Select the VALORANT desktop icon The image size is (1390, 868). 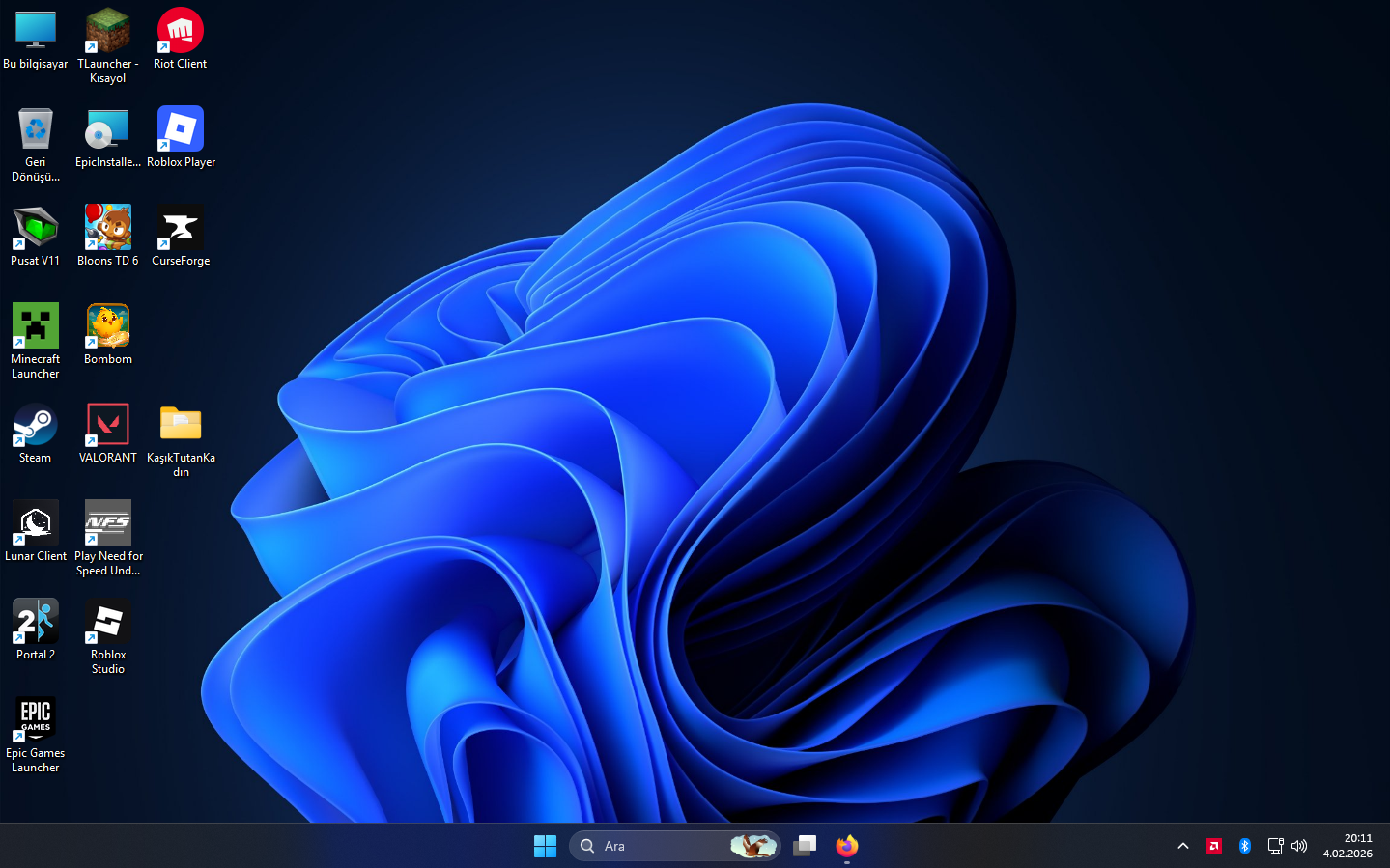click(x=107, y=425)
